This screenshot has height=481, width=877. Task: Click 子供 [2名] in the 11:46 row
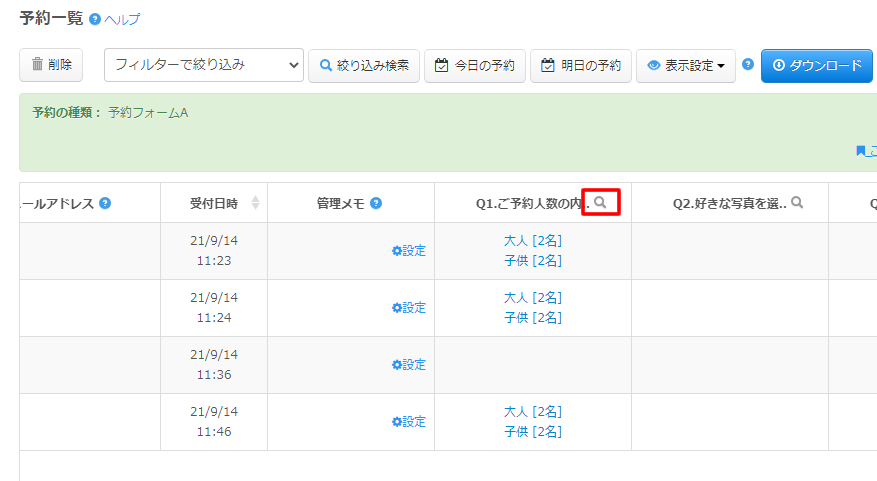coord(533,432)
